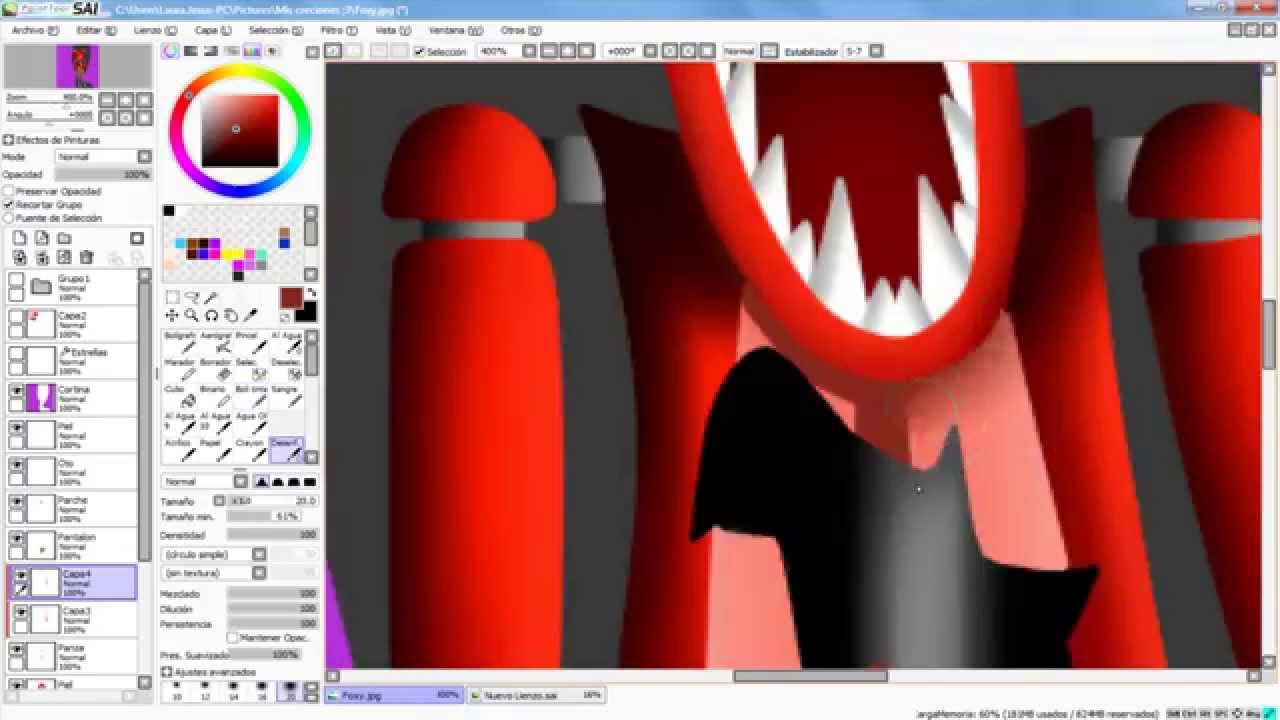Switch to the Nuevo Lienzo.sai tab
Screen dimensions: 1280x720
520,695
